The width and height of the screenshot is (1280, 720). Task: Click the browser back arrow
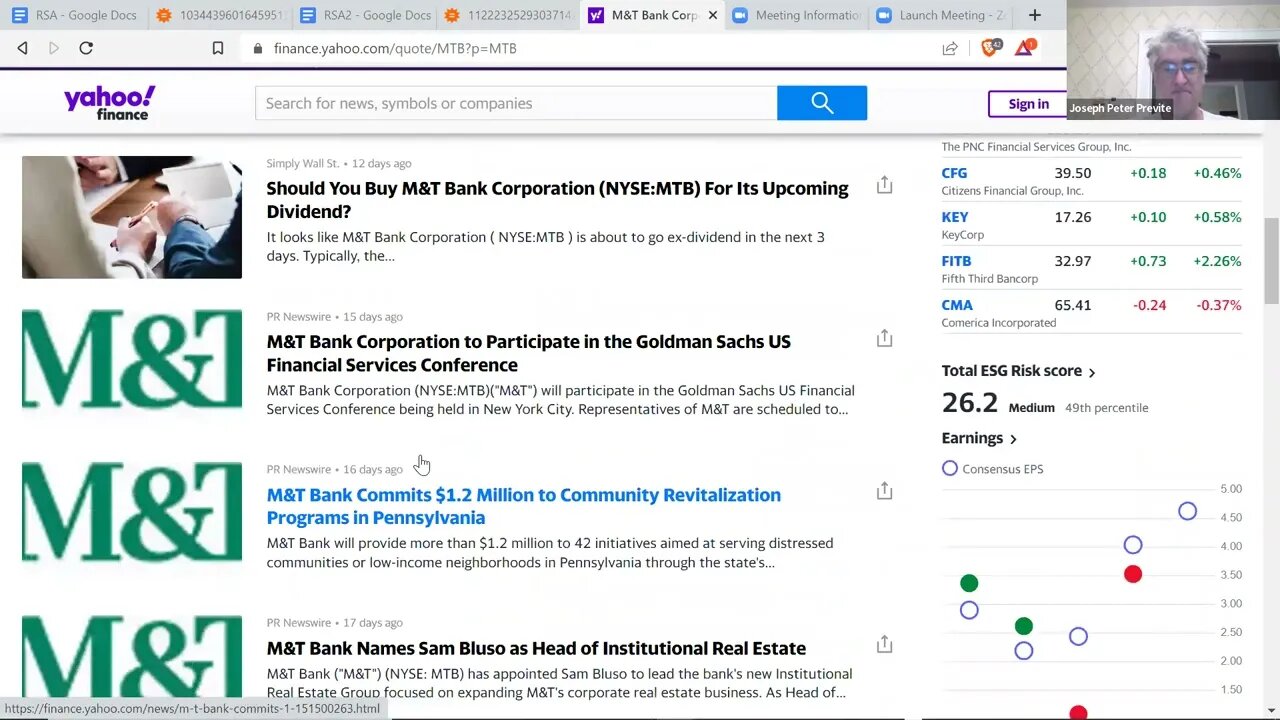[22, 48]
